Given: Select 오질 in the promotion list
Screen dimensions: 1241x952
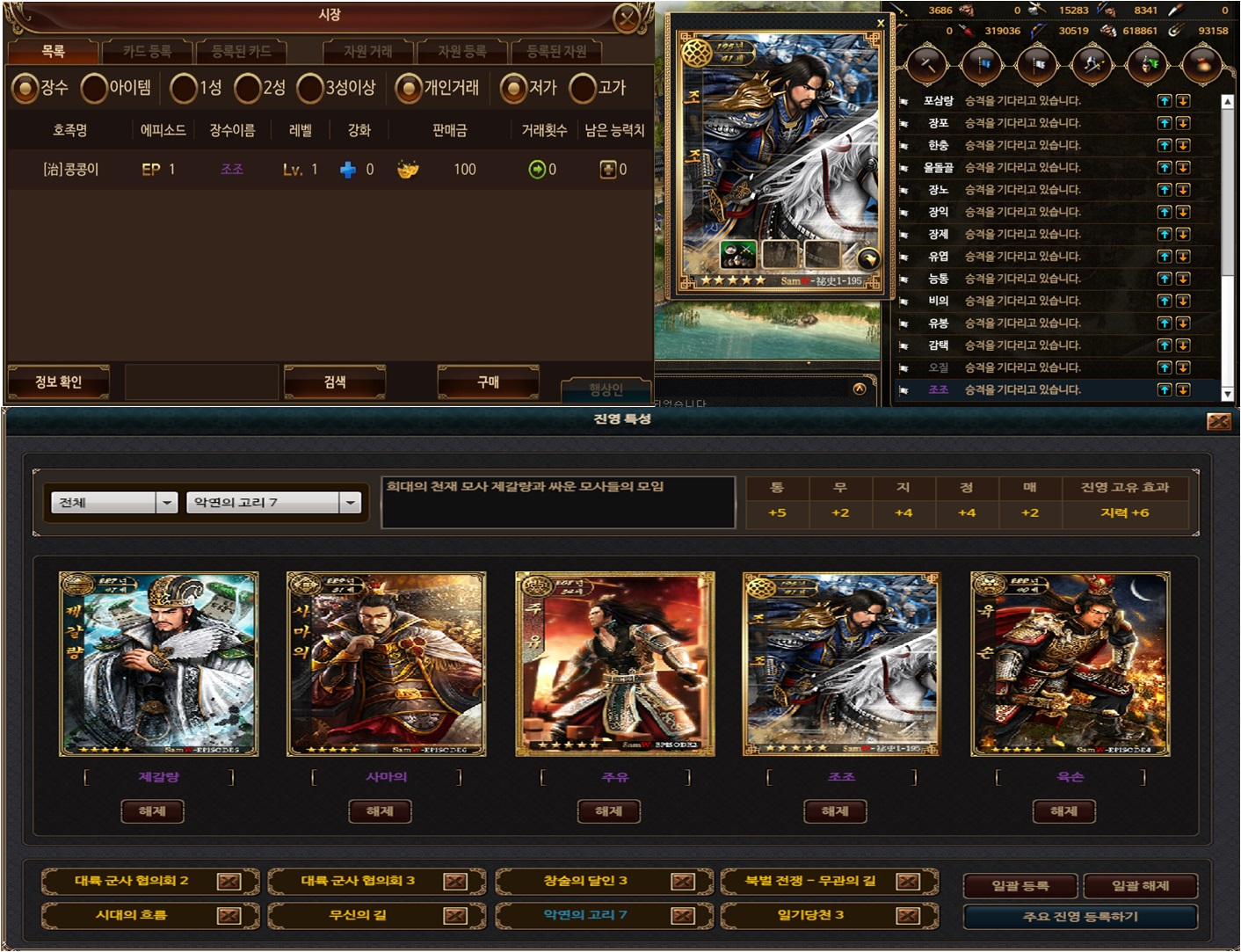Looking at the screenshot, I should (939, 367).
